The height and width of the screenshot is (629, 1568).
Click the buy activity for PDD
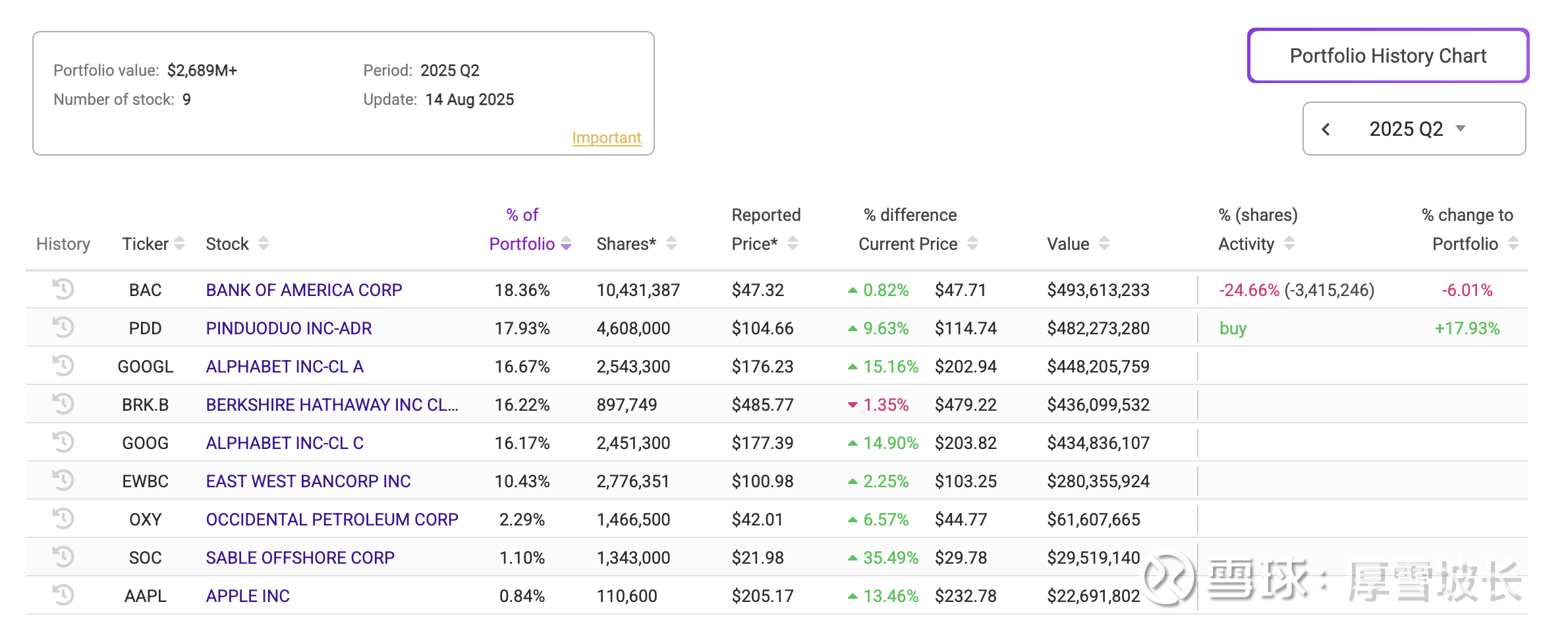(x=1233, y=328)
